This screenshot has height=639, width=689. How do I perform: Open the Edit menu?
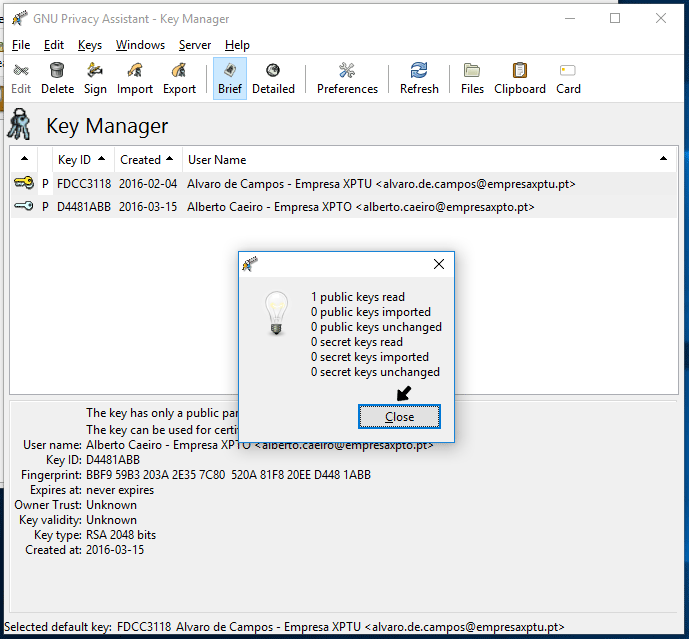tap(54, 45)
